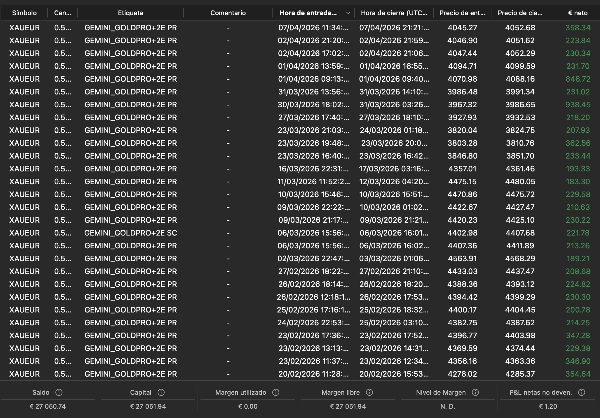Select entry time 20/02/2026 11:28
Viewport: 600px width, 418px height.
(x=313, y=374)
